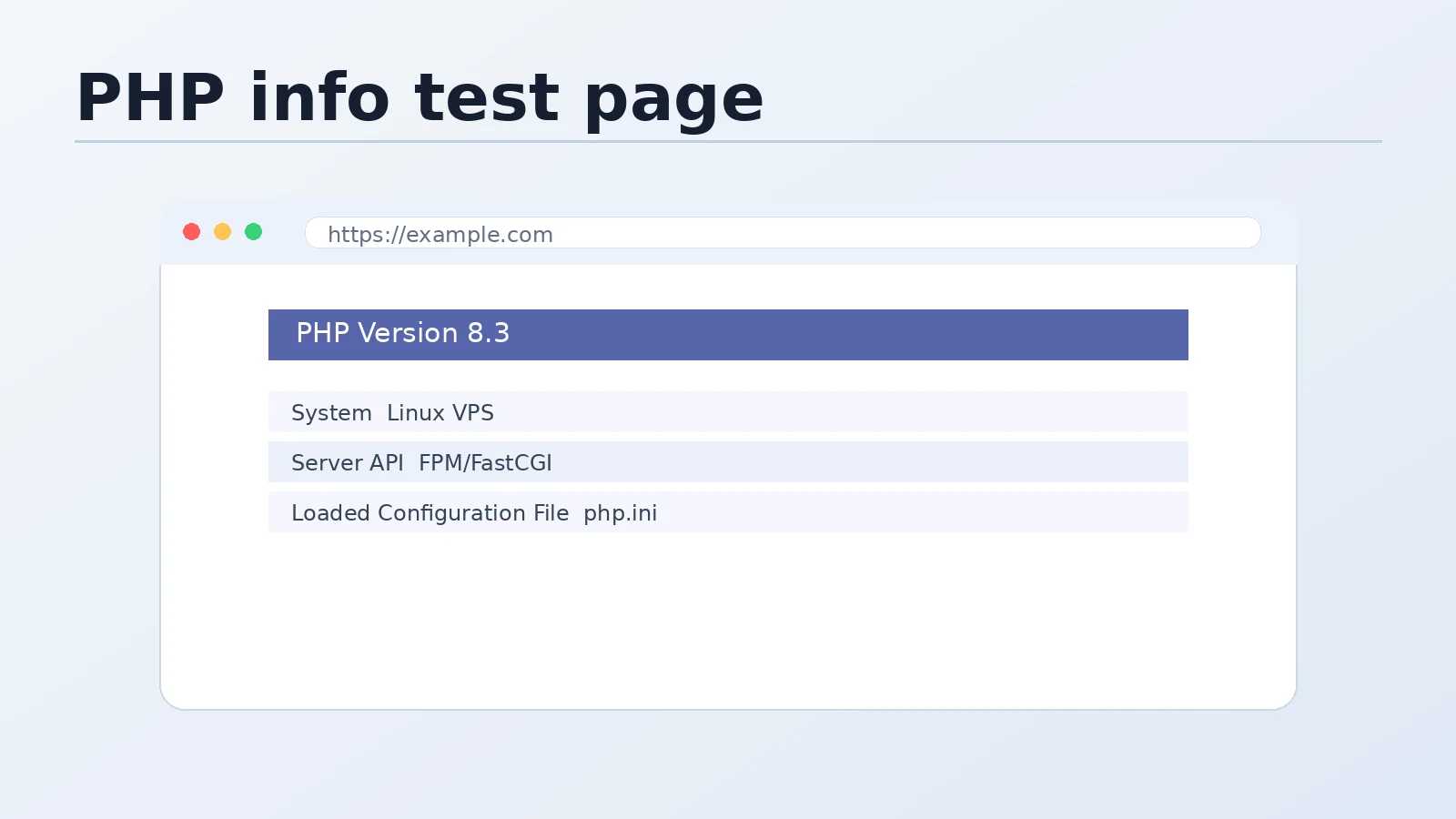Select the Loaded Configuration File php.ini row
Screen dimensions: 1456x819
[728, 512]
